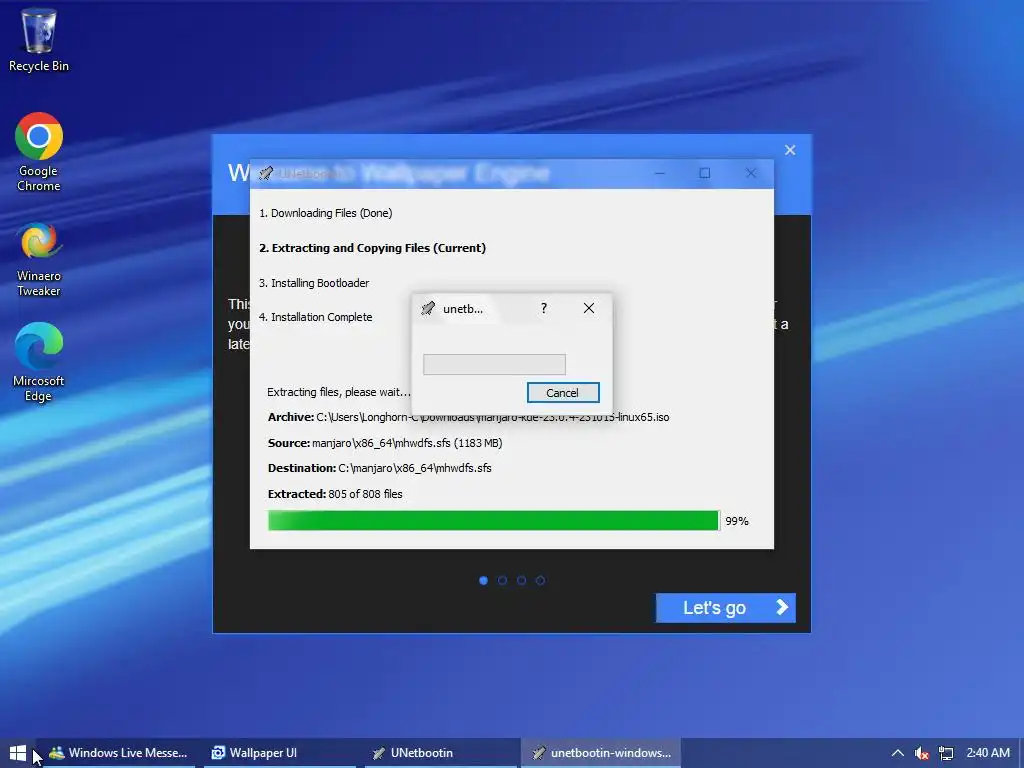
Task: Open the 2:40 AM taskbar clock
Action: point(988,753)
